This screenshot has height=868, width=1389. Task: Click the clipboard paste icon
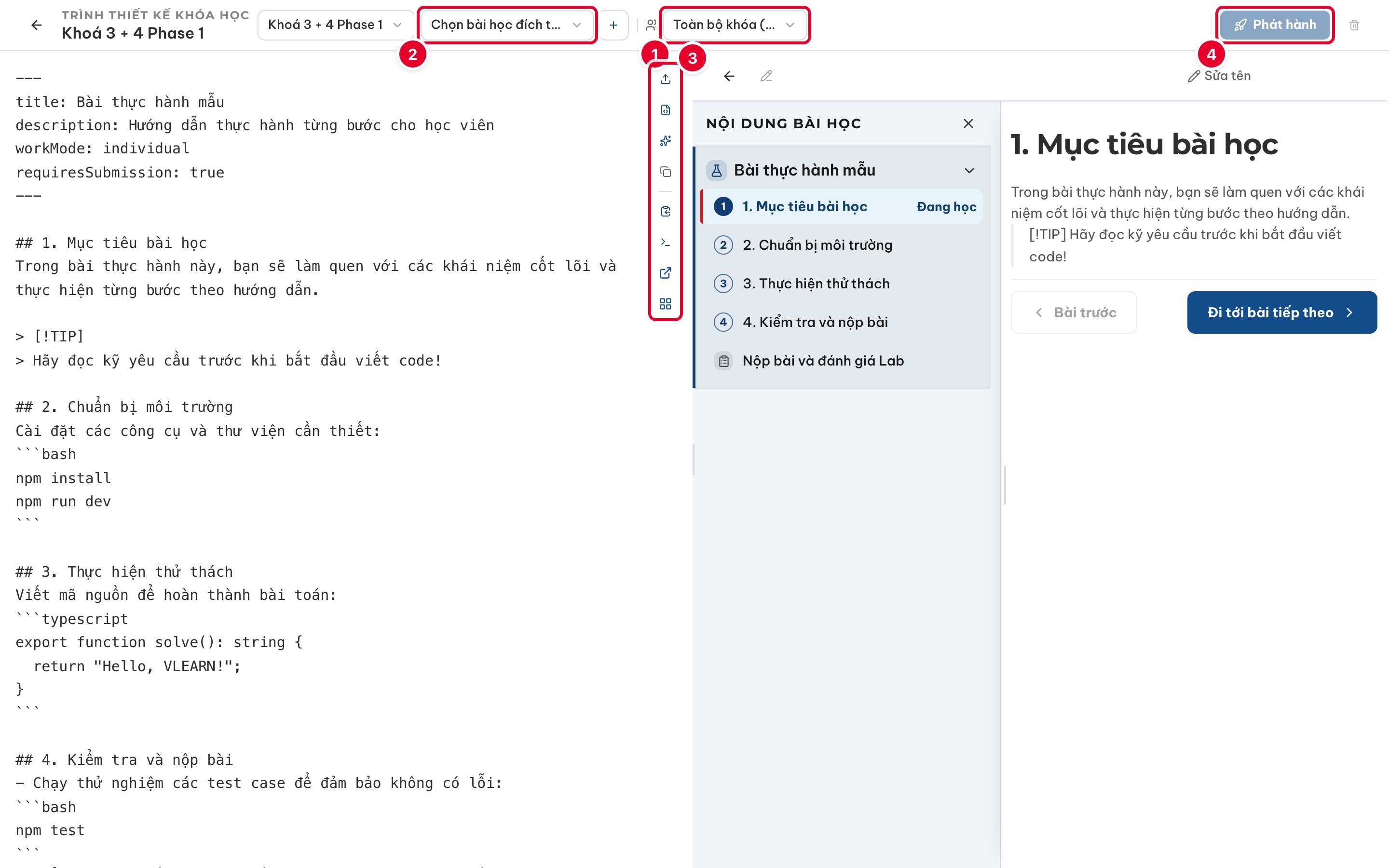(x=665, y=211)
